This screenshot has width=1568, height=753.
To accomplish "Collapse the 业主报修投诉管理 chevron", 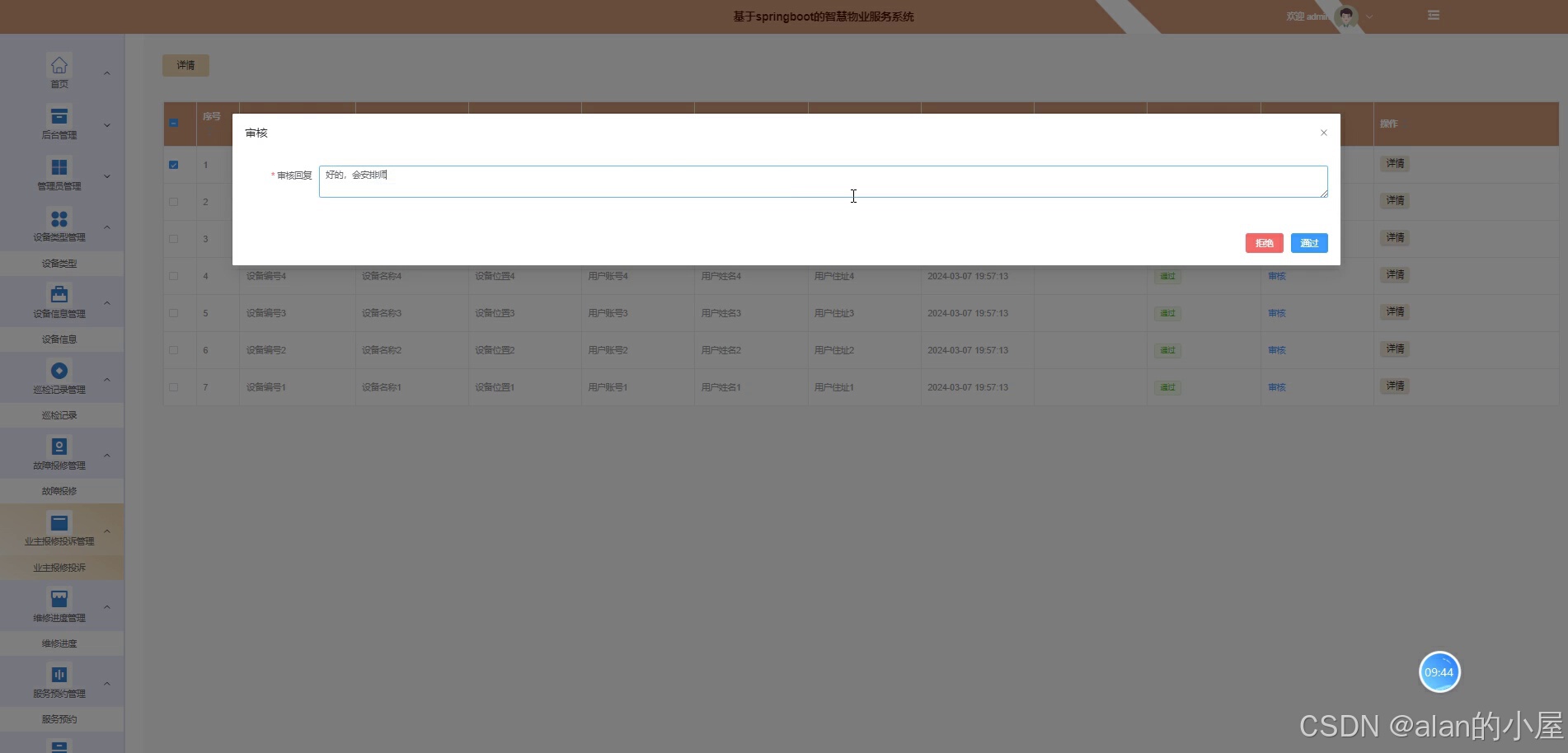I will click(x=106, y=531).
